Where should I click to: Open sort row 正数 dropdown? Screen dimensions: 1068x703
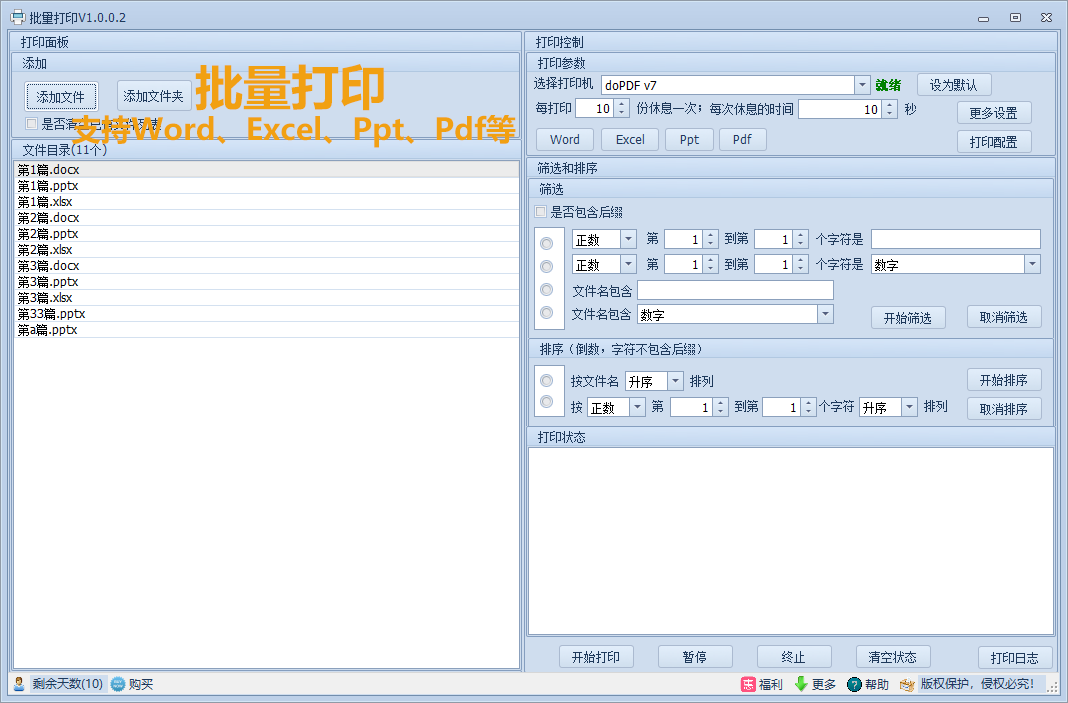(638, 407)
